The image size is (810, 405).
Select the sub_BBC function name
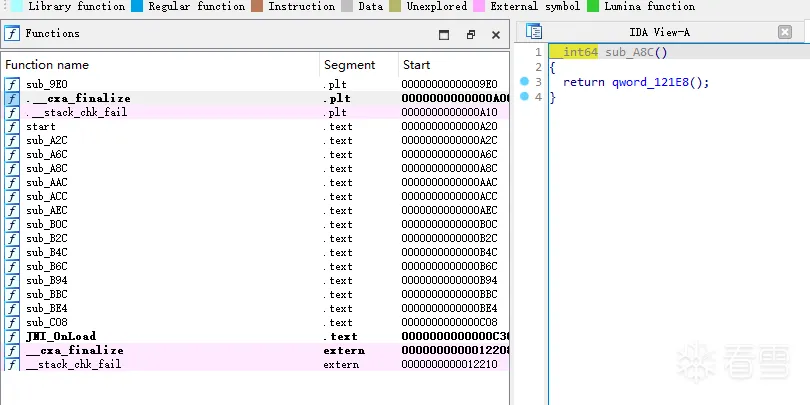pos(46,294)
